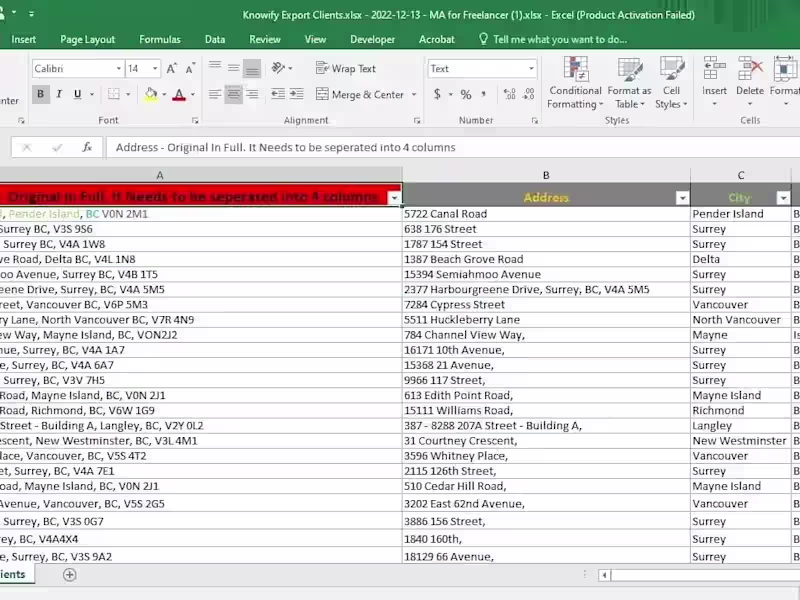This screenshot has height=600, width=800.
Task: Click the Orientation text angle icon
Action: click(x=279, y=68)
